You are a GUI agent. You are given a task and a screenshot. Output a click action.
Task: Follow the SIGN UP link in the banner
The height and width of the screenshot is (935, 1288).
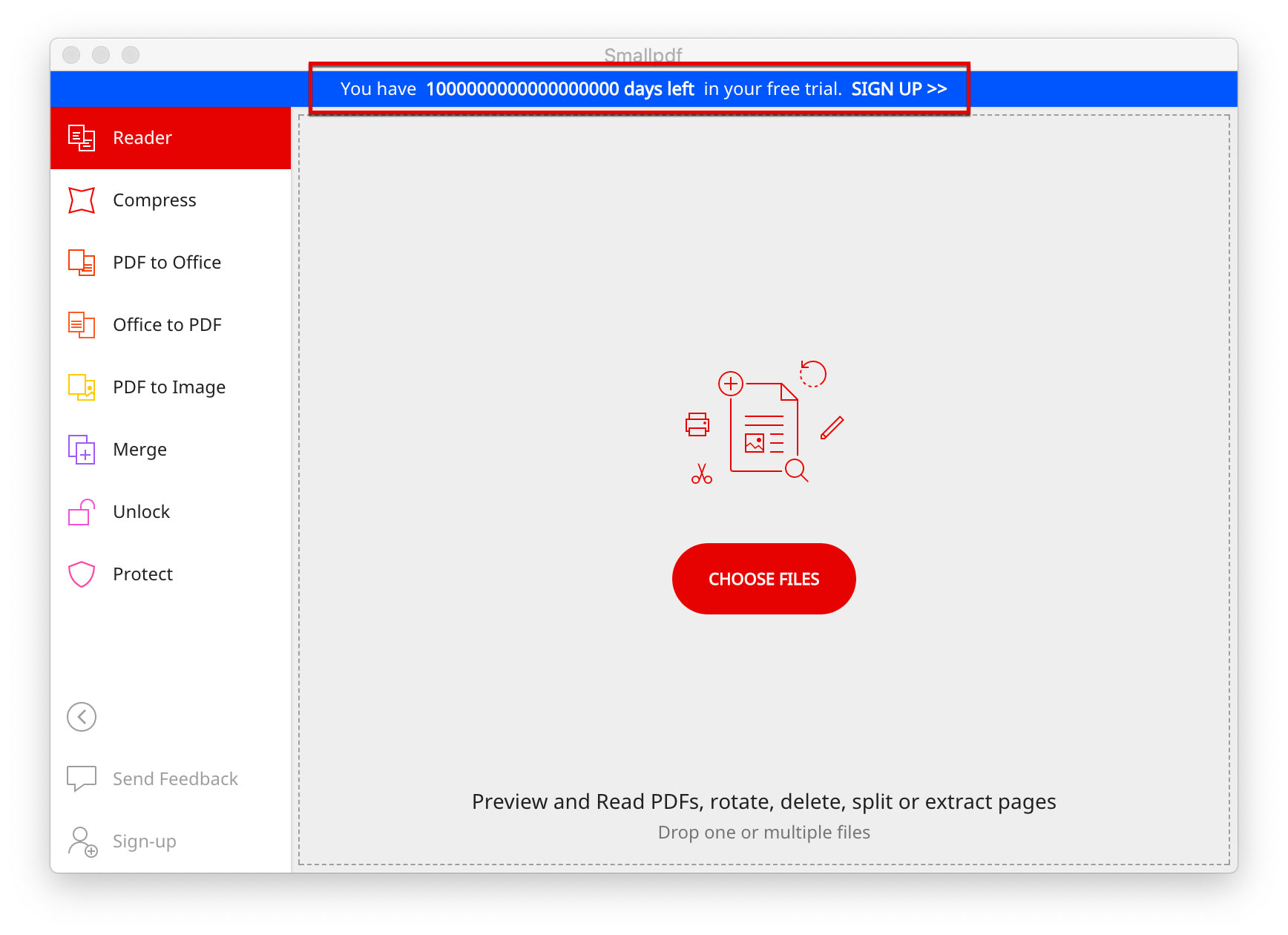point(898,88)
